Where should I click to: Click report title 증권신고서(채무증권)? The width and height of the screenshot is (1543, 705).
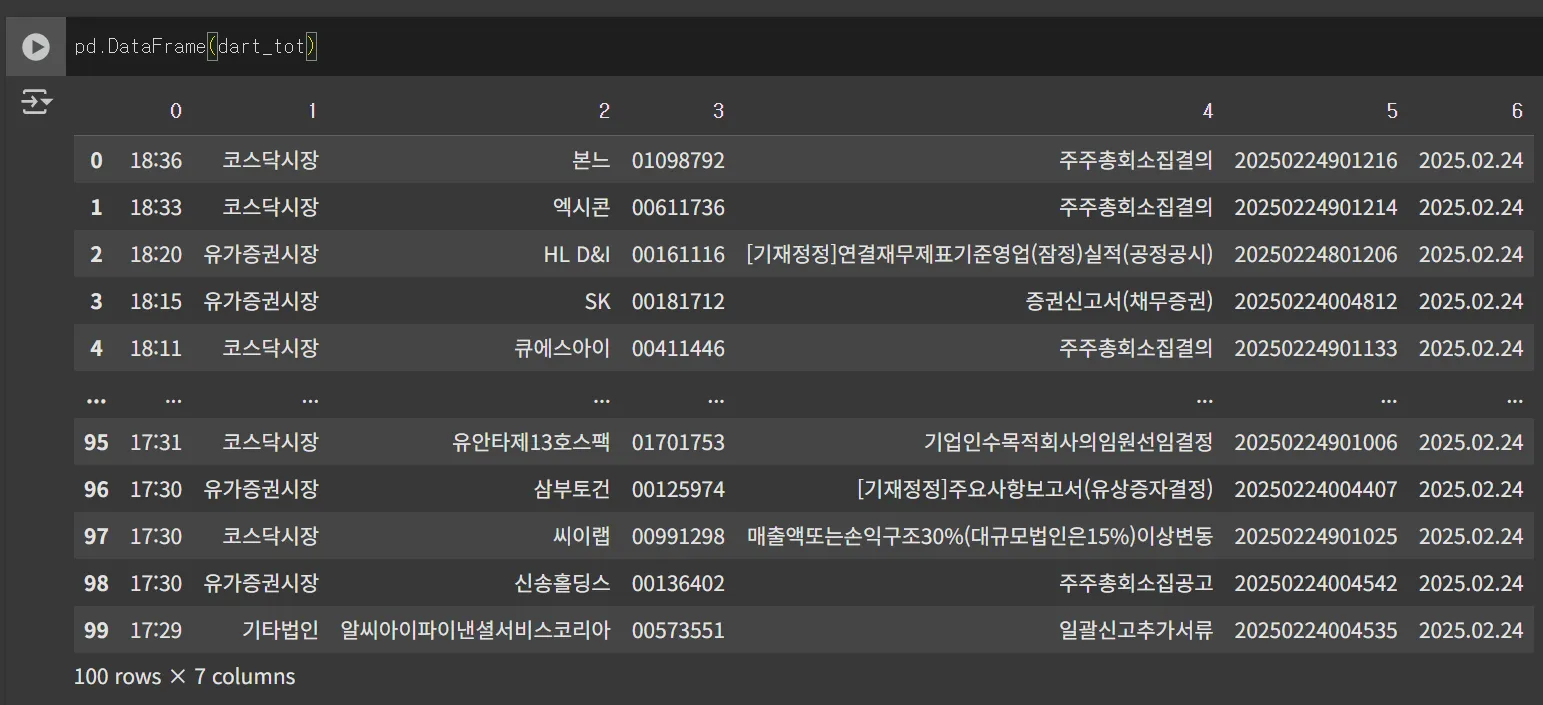click(1119, 301)
